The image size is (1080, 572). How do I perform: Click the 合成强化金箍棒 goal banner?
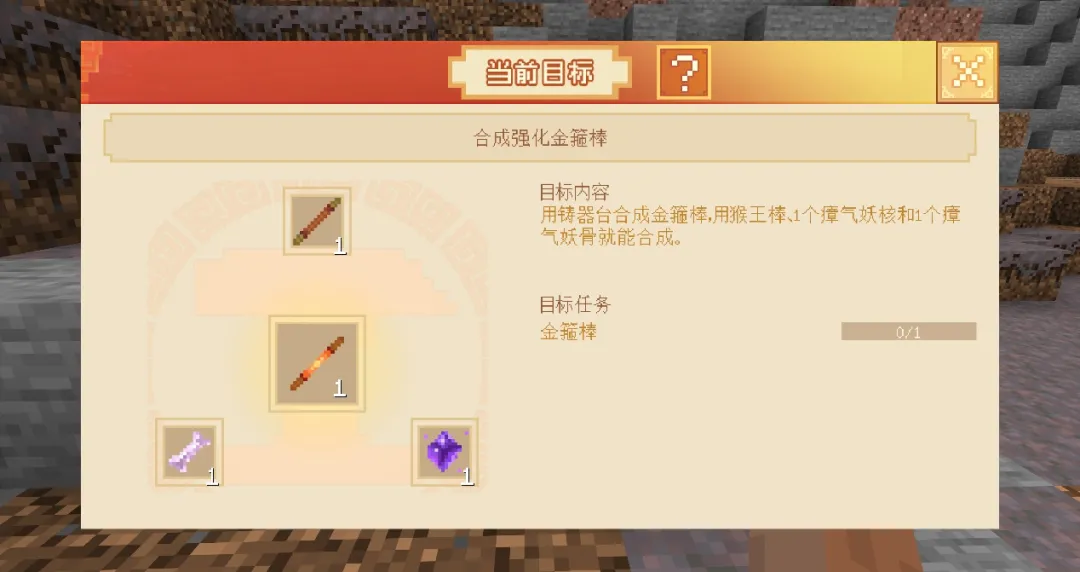pyautogui.click(x=540, y=138)
